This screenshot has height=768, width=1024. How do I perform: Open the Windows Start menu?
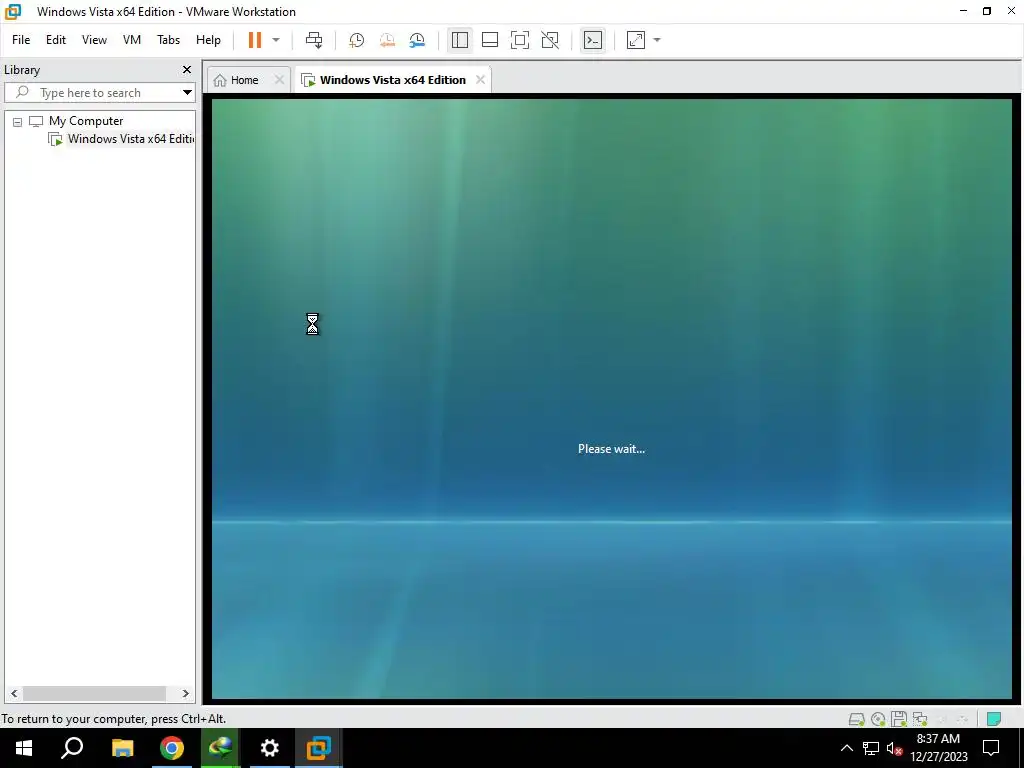tap(24, 748)
